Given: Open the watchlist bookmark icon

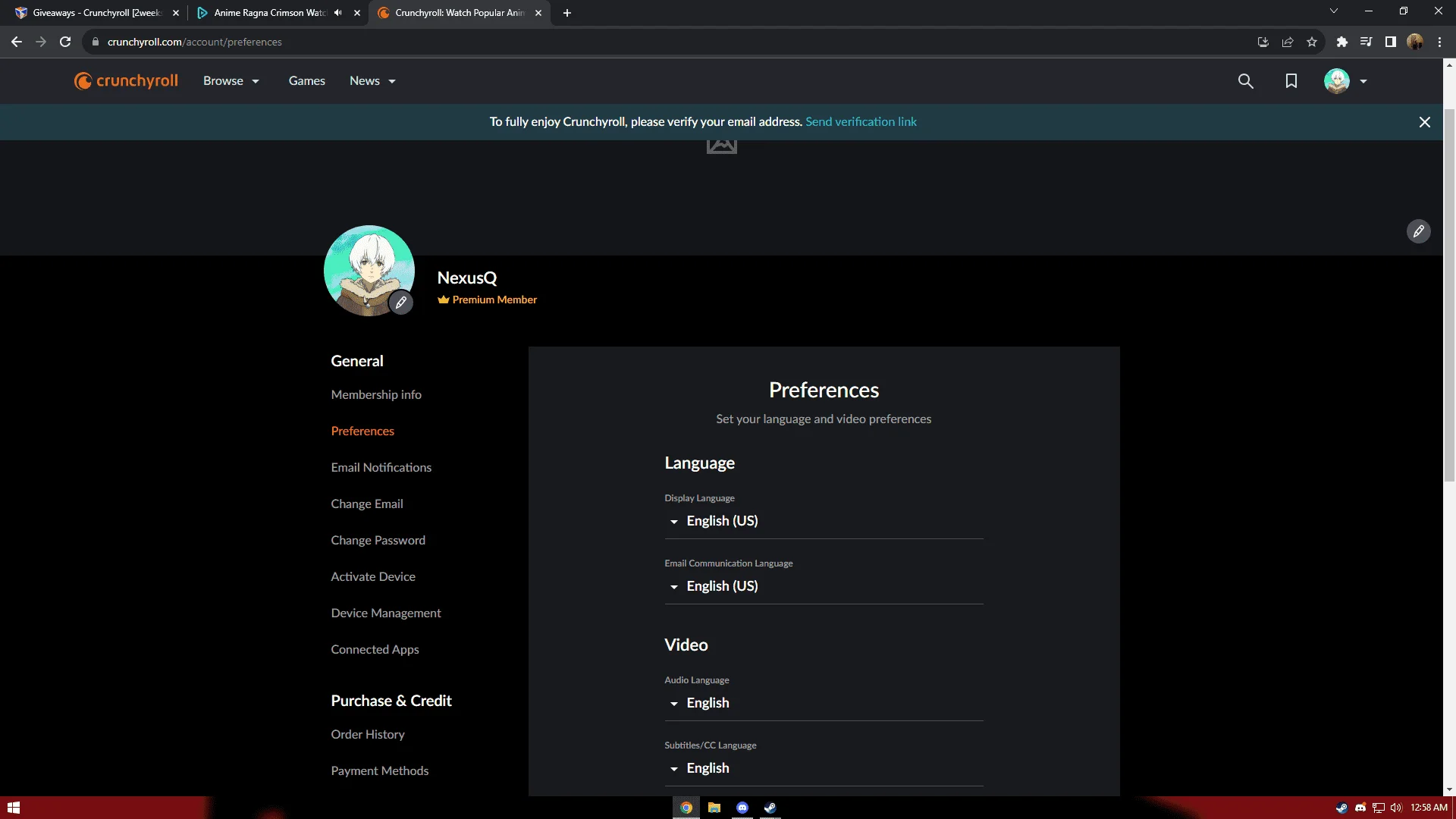Looking at the screenshot, I should pyautogui.click(x=1291, y=81).
